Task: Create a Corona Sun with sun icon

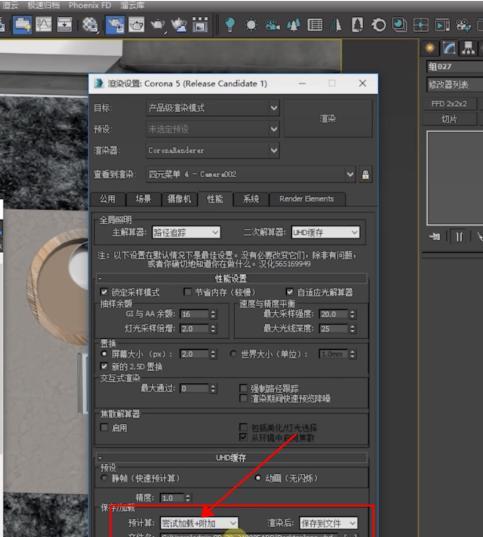Action: point(251,25)
